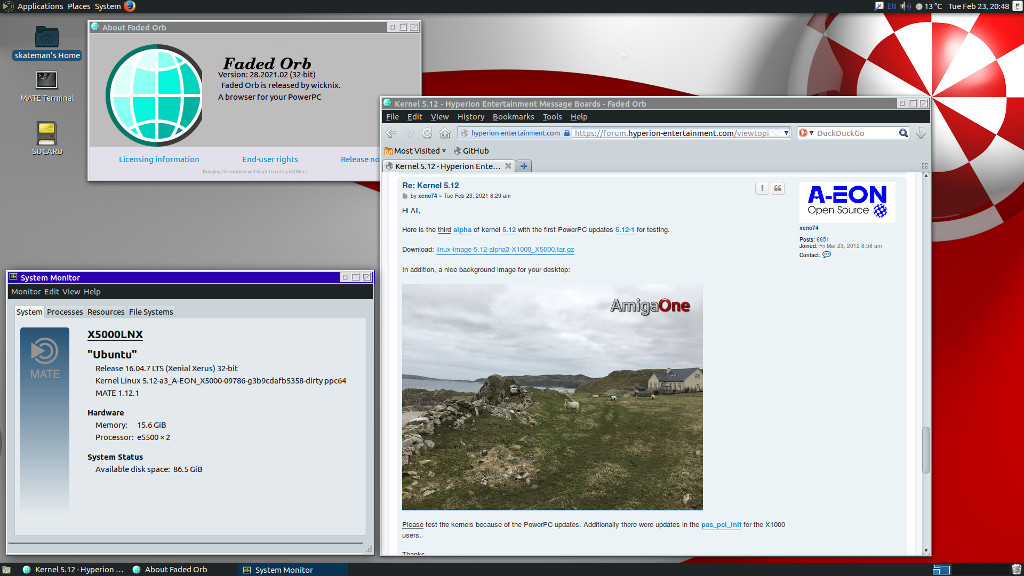The width and height of the screenshot is (1024, 576).
Task: Click the Quote post icon
Action: 778,188
